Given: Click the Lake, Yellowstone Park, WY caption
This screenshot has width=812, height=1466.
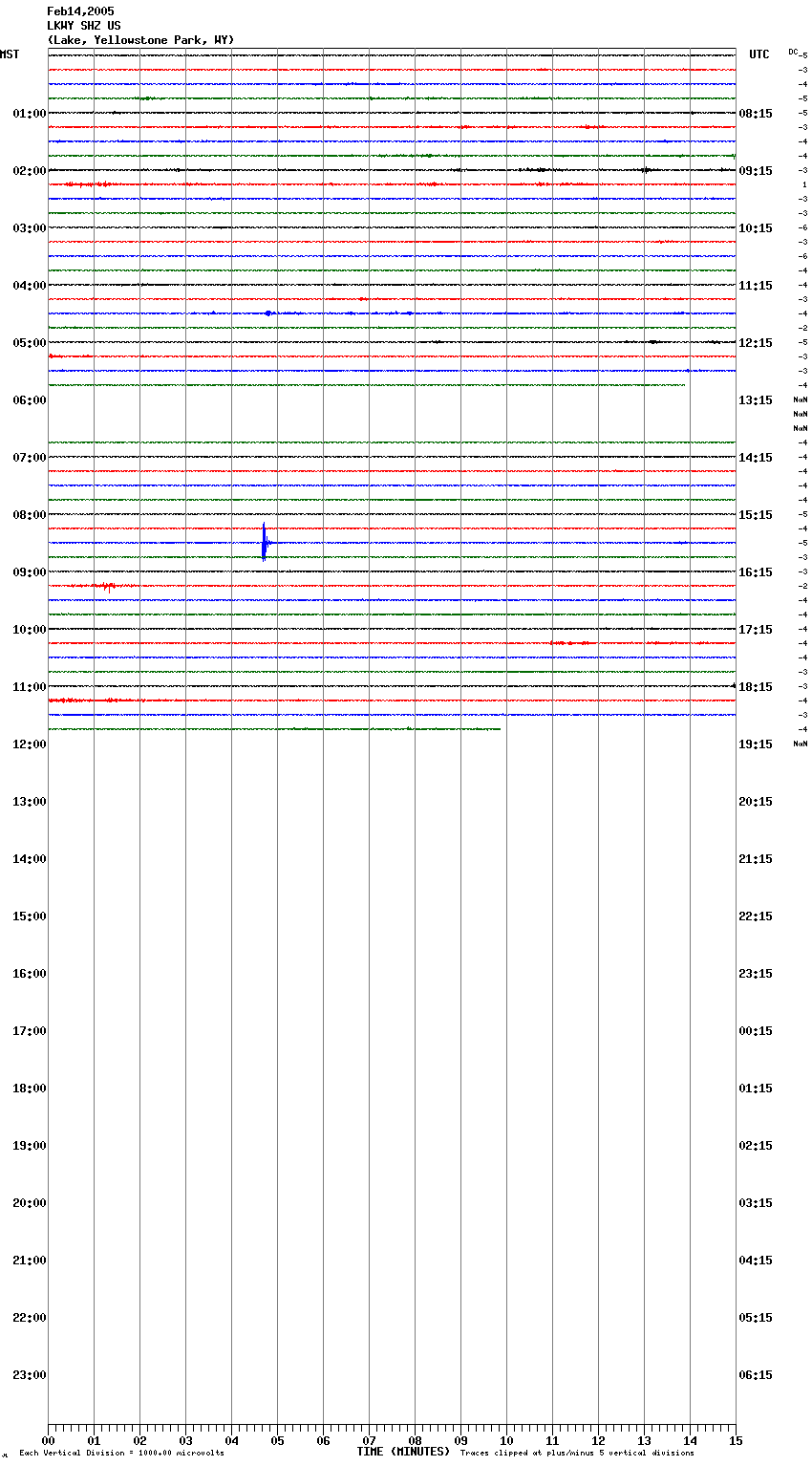Looking at the screenshot, I should 140,40.
